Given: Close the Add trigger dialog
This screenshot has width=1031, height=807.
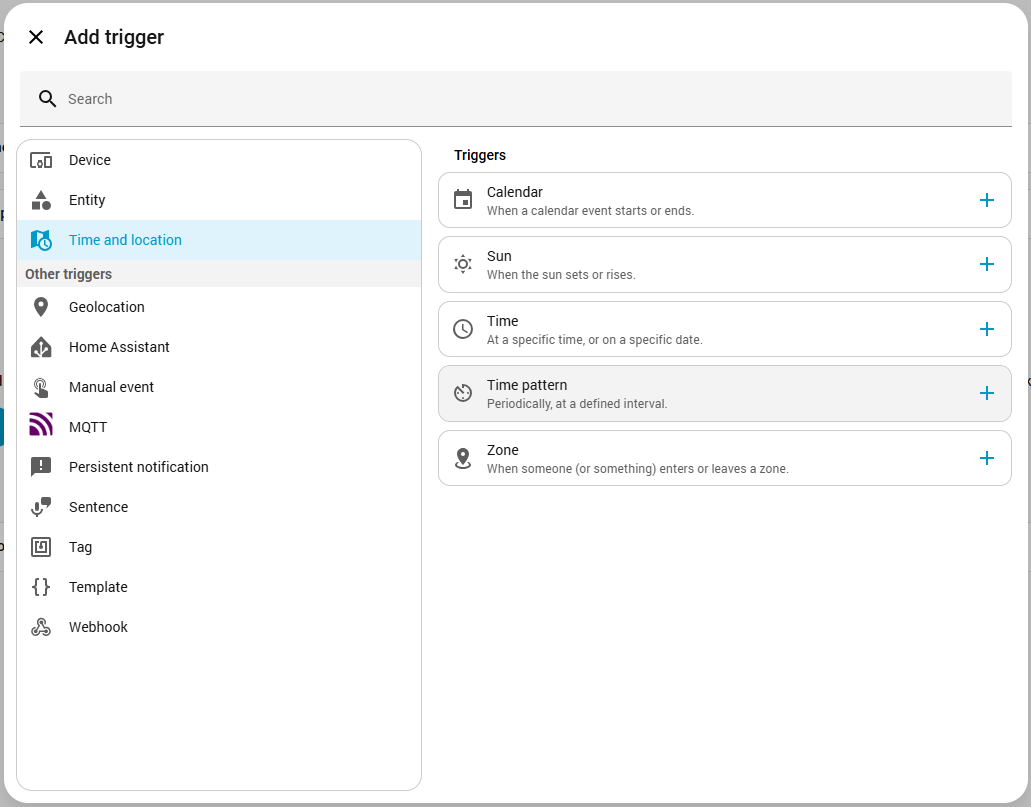Looking at the screenshot, I should click(x=36, y=37).
